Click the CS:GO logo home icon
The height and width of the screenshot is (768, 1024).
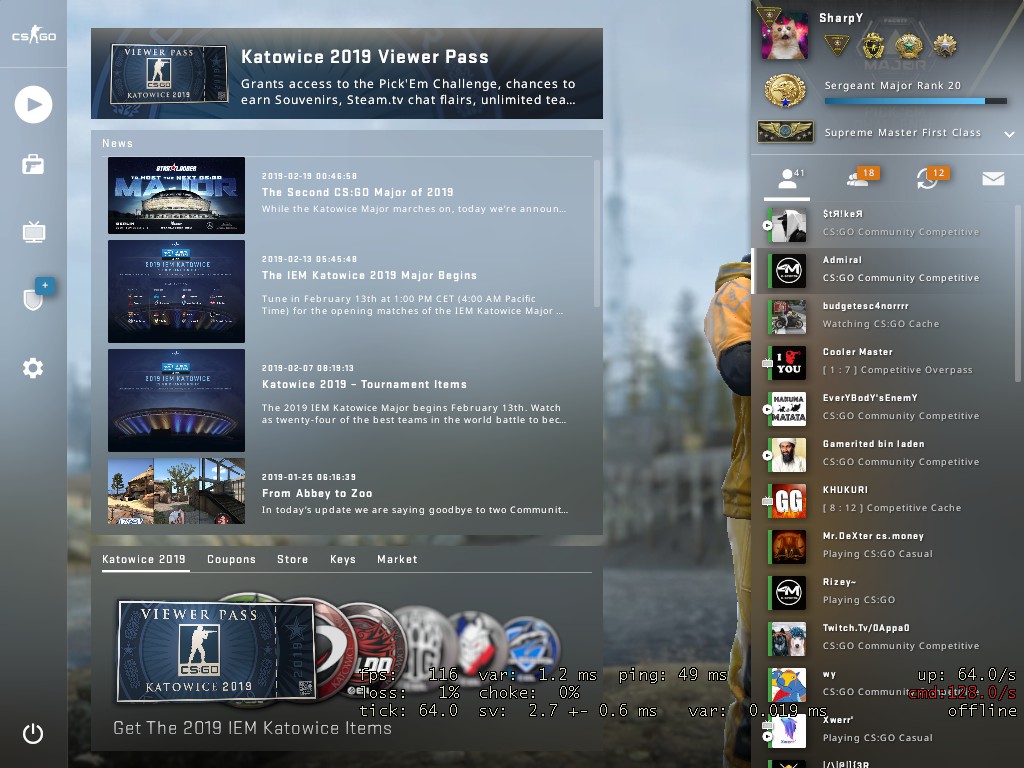(33, 35)
